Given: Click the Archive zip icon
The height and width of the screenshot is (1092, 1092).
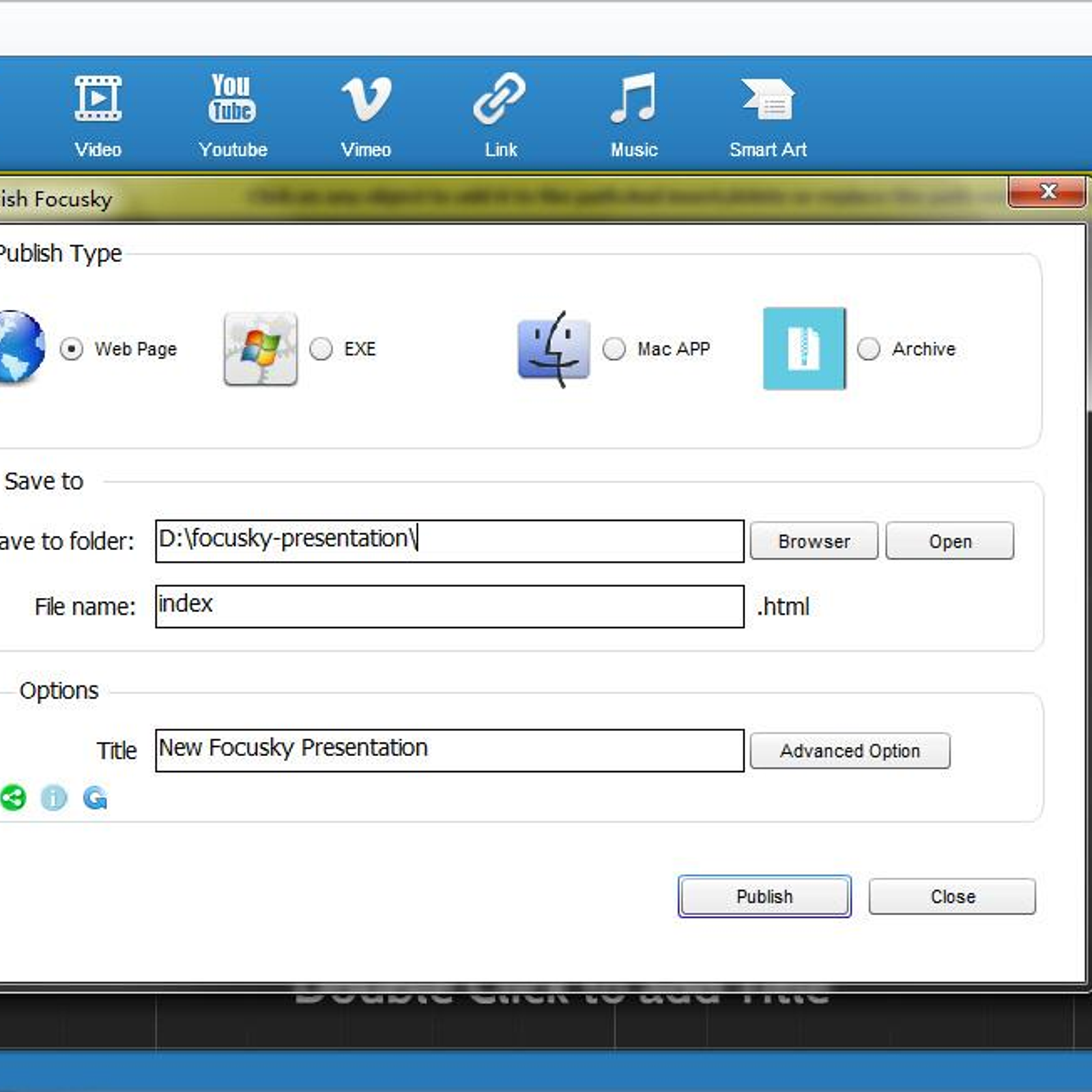Looking at the screenshot, I should (804, 349).
